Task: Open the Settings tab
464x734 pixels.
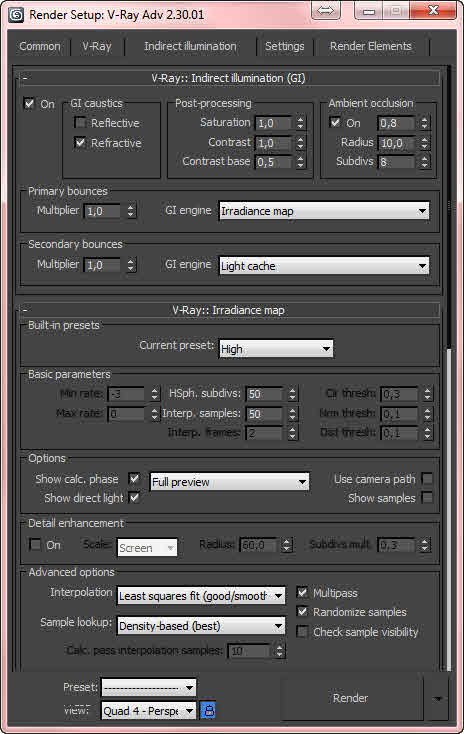Action: pos(285,46)
